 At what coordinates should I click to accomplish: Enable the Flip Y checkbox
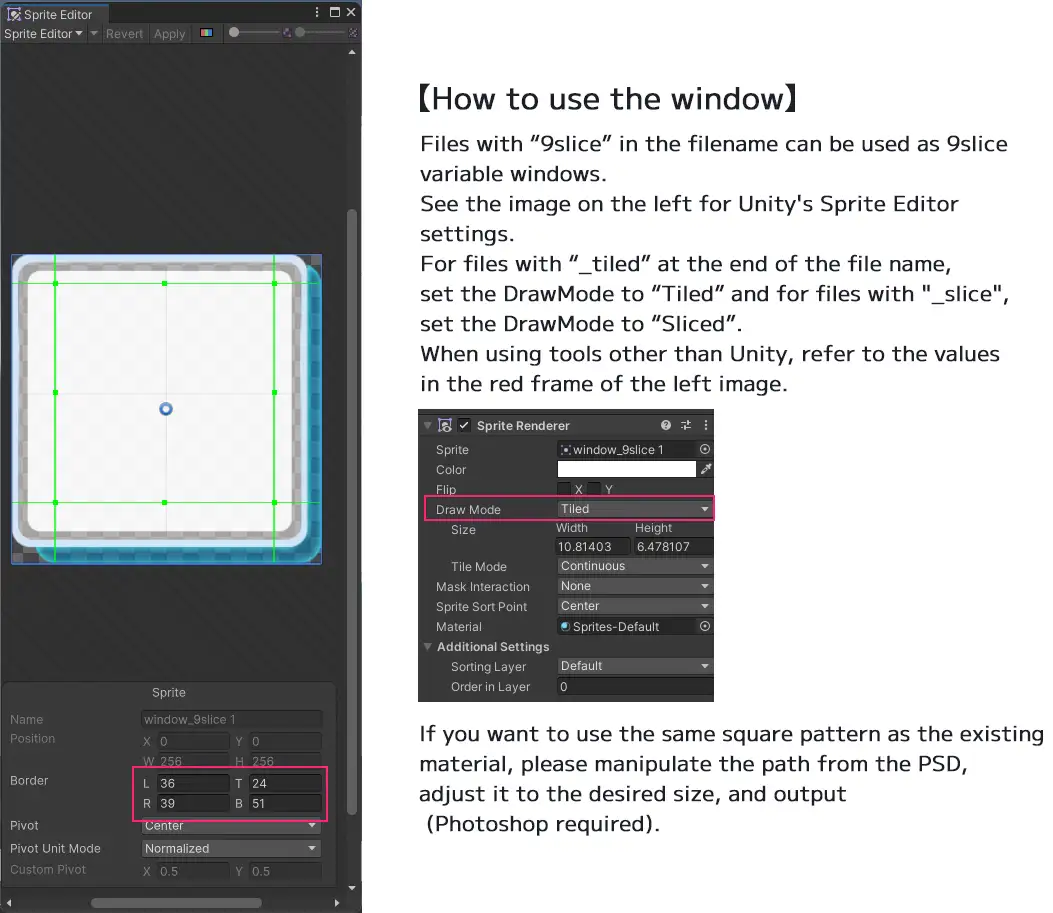coord(594,489)
